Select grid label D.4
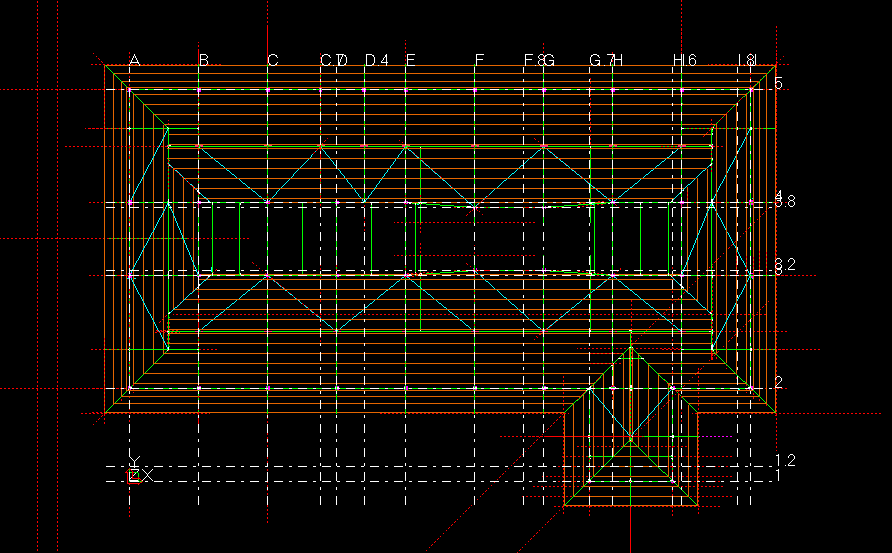 click(376, 61)
